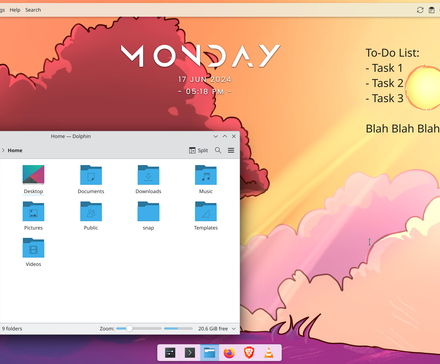Open Dolphin hamburger menu
The height and width of the screenshot is (364, 440).
pos(231,150)
